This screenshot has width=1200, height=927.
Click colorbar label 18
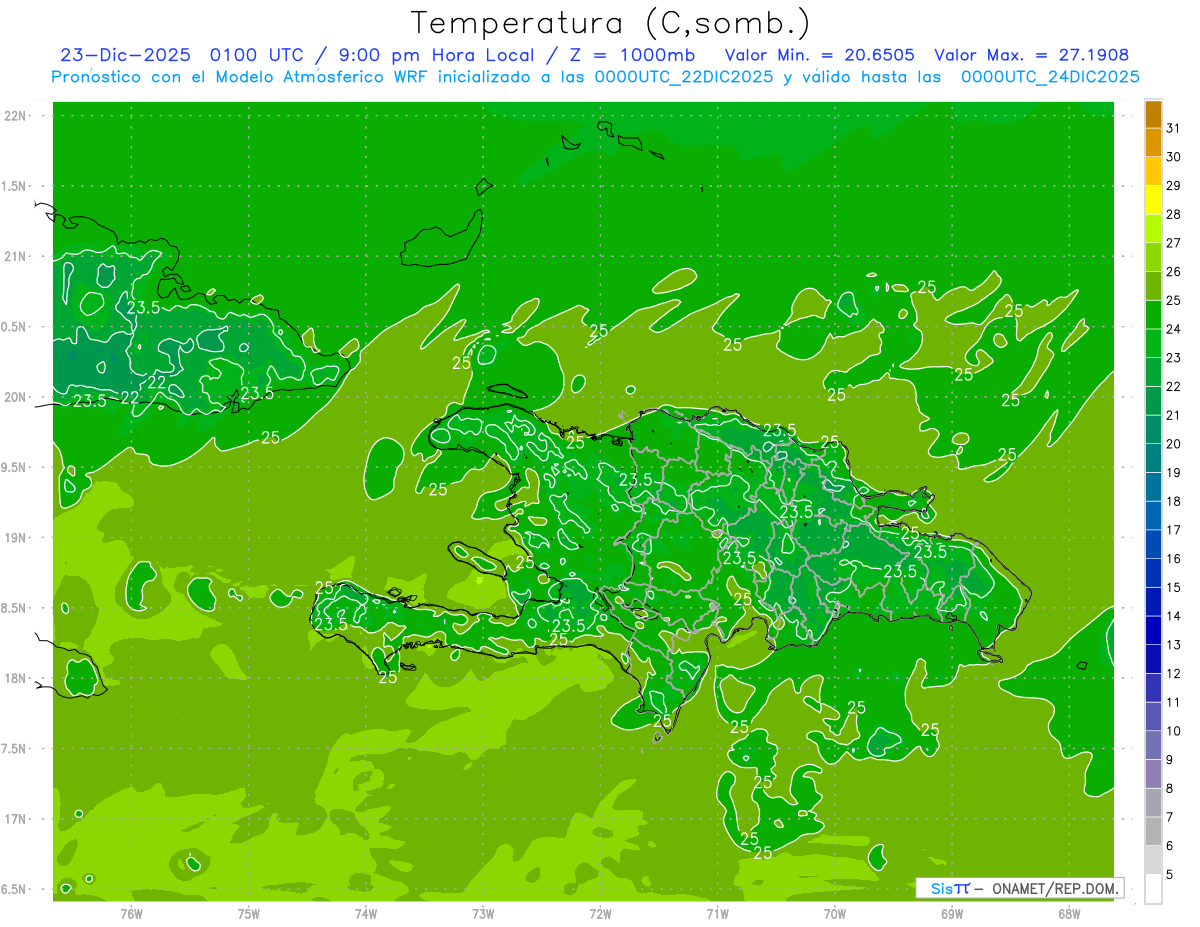[x=1173, y=501]
